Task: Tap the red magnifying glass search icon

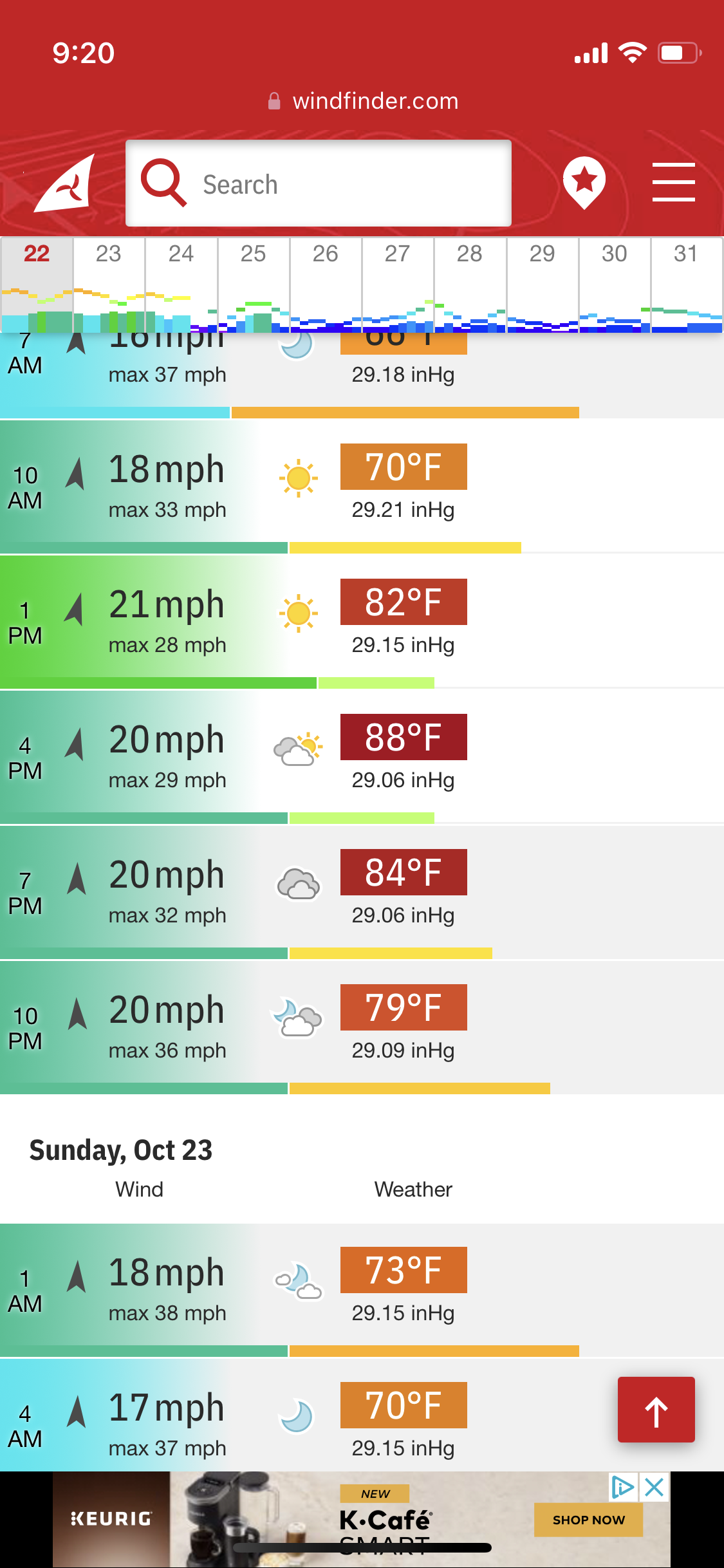Action: click(x=163, y=183)
